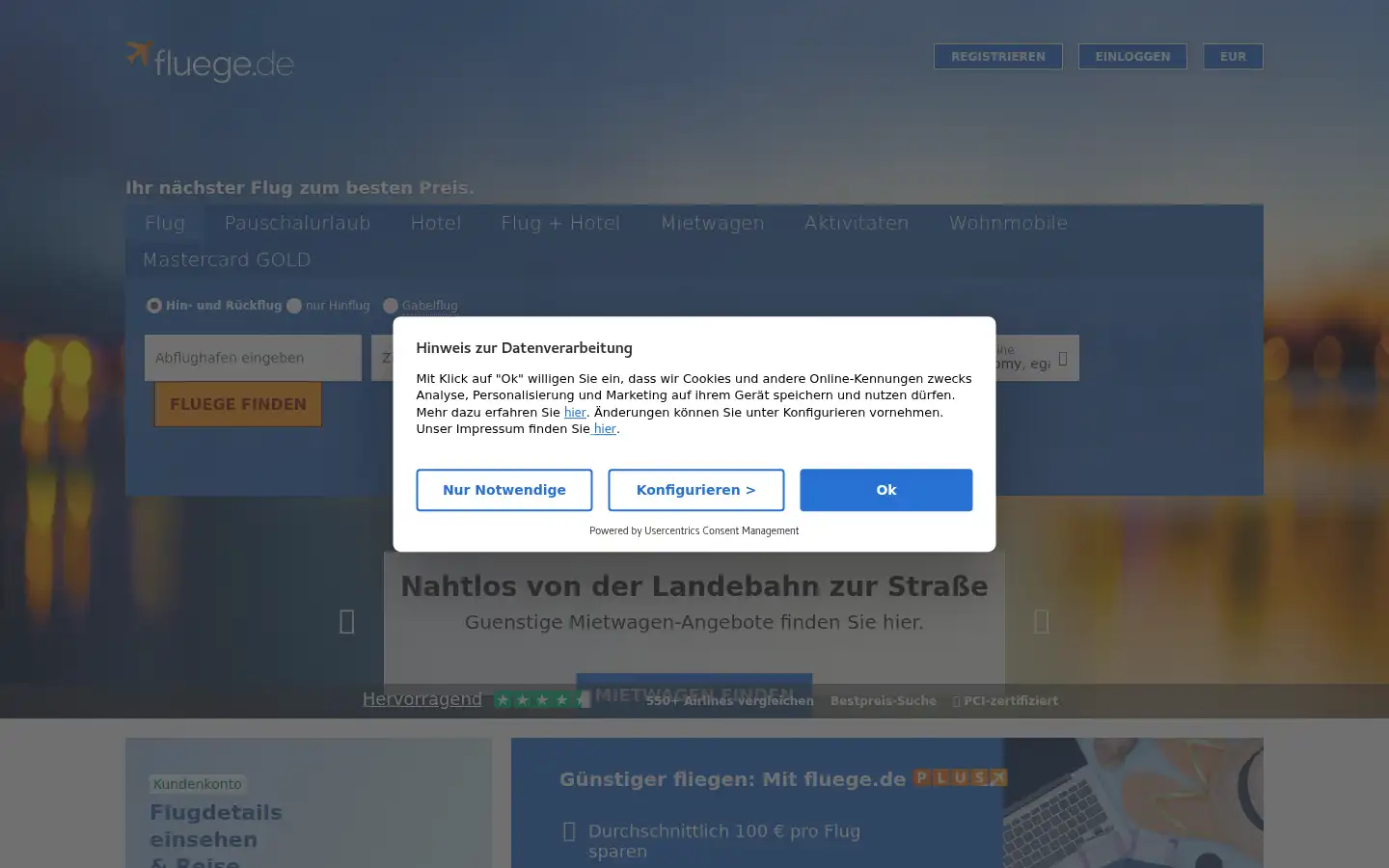Open Konfigurieren cookie settings
Screen dimensions: 1389x868
[x=695, y=490]
